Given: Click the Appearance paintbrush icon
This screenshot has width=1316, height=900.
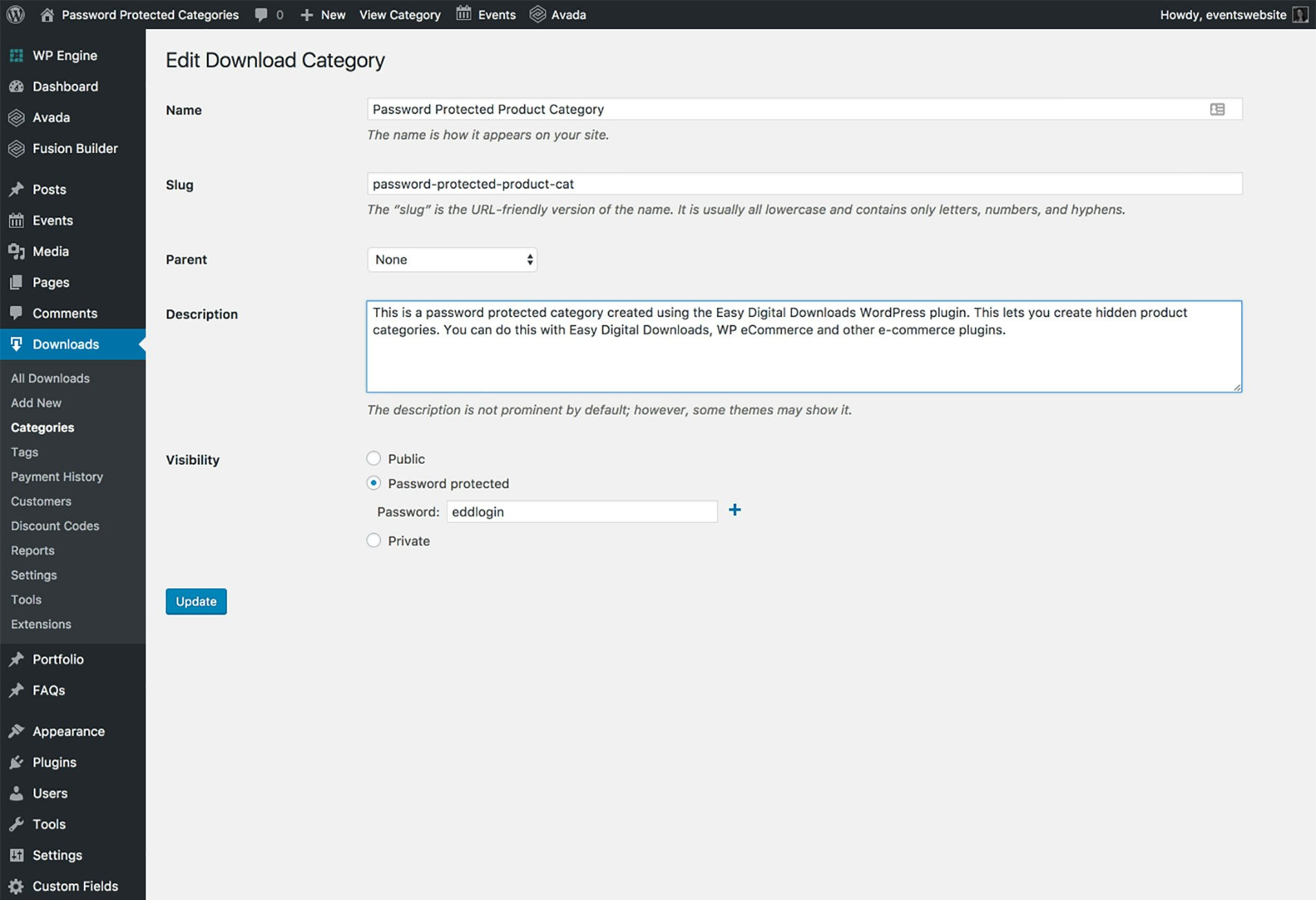Looking at the screenshot, I should (17, 731).
